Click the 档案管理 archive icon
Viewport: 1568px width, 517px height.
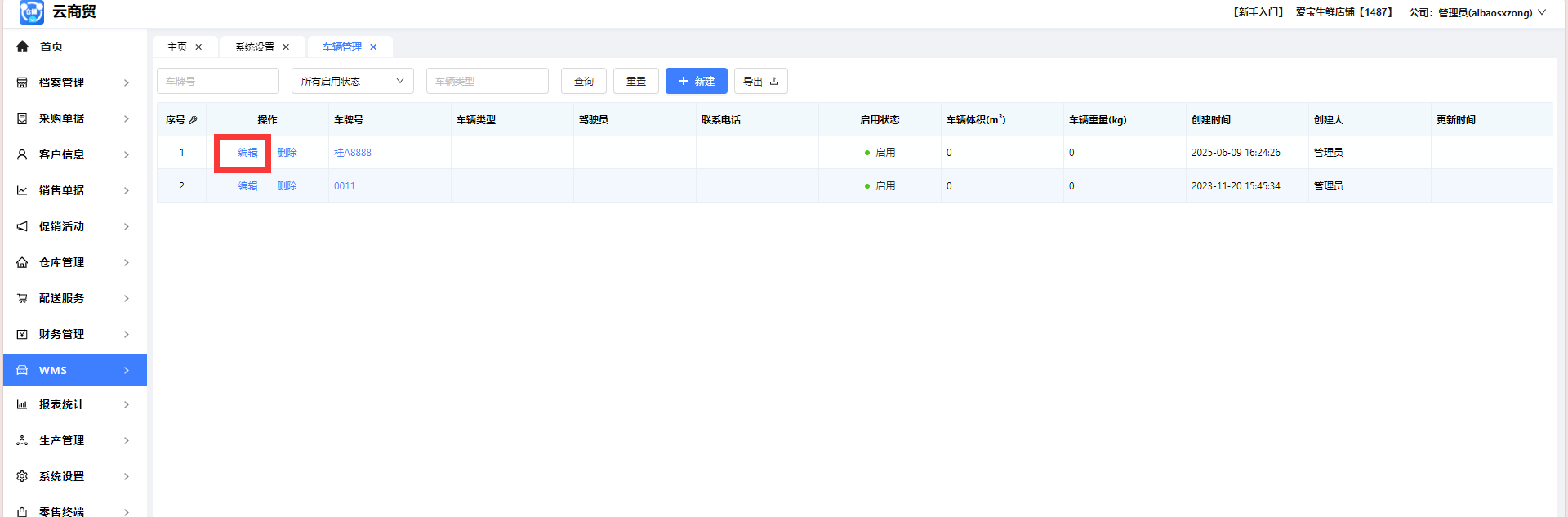[x=22, y=82]
